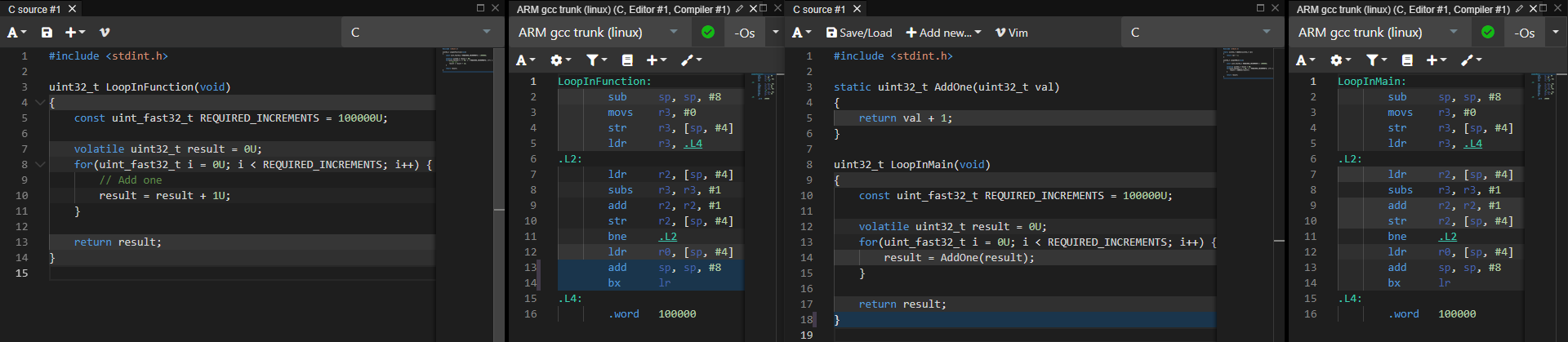Open options arrow beside '-Os' in LoopInFunction pane
This screenshot has height=342, width=1568.
(776, 33)
